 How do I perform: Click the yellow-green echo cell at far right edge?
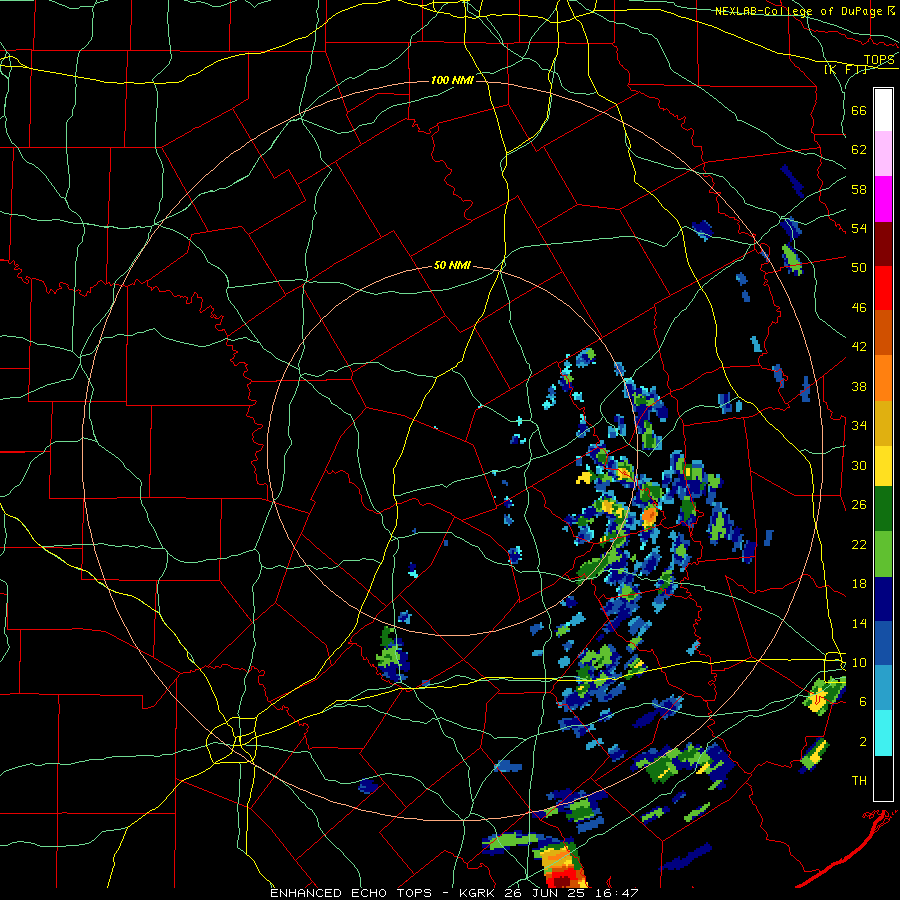(x=823, y=696)
